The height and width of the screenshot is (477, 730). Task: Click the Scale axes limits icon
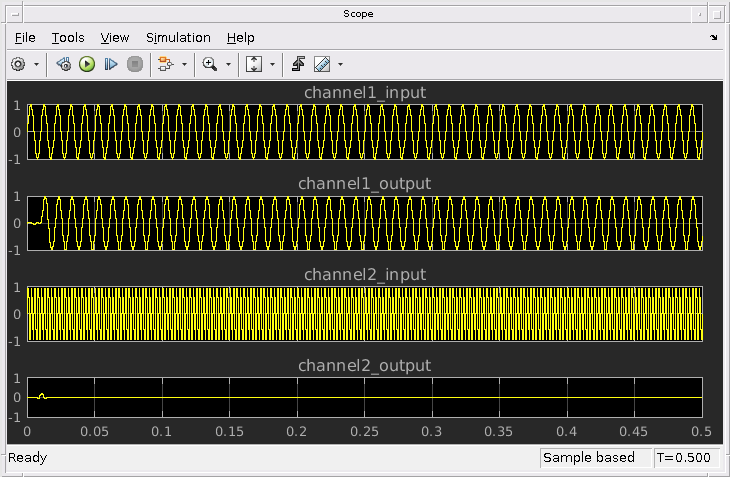(x=254, y=64)
